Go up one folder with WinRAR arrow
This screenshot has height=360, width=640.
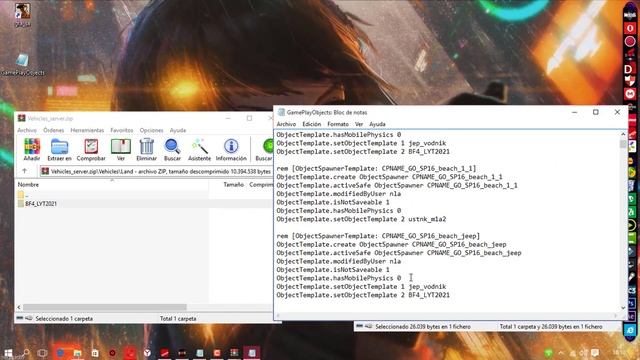24,171
